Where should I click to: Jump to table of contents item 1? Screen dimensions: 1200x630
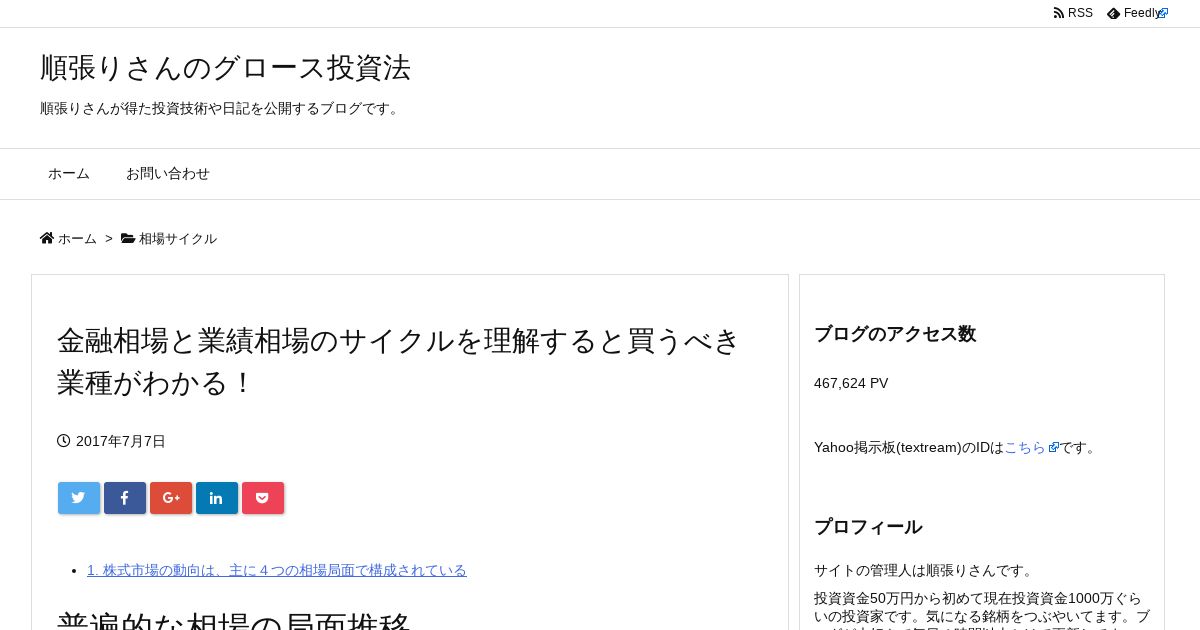click(277, 570)
